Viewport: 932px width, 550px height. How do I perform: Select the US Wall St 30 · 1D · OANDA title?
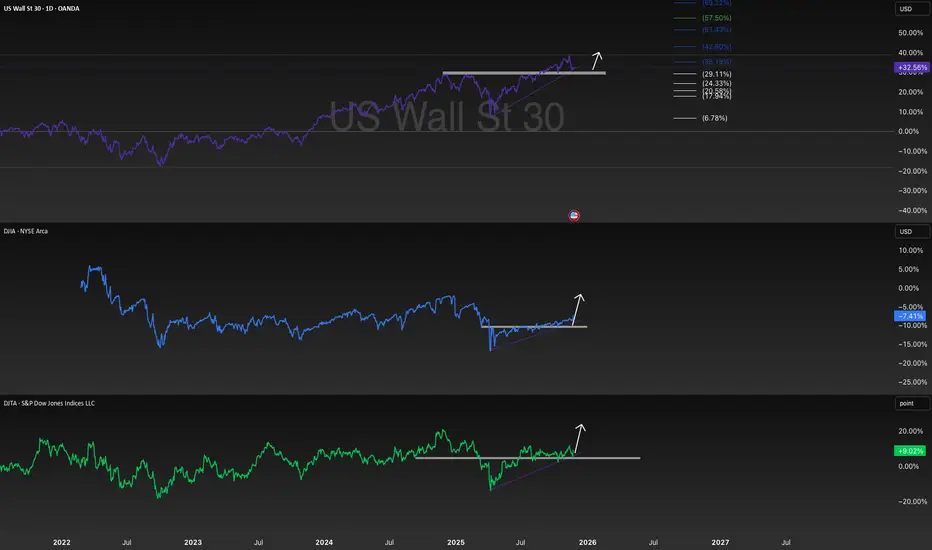[42, 8]
